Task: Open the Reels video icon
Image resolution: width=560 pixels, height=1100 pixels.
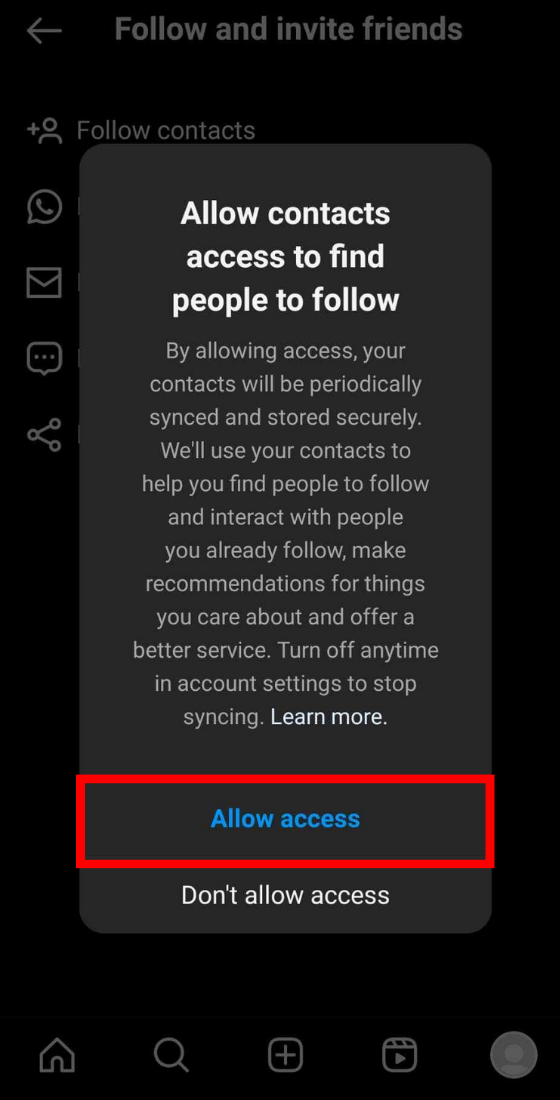Action: coord(399,1054)
